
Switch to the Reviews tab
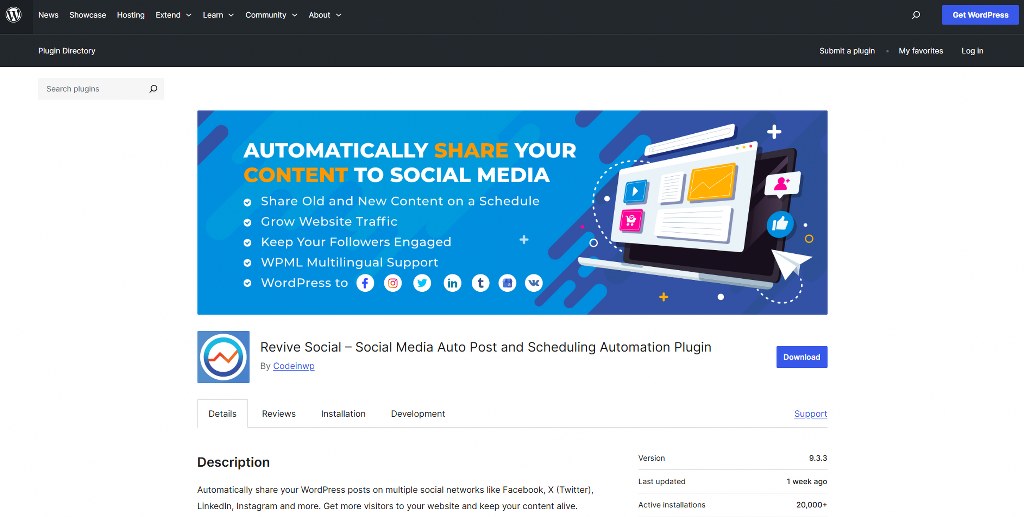pyautogui.click(x=279, y=414)
